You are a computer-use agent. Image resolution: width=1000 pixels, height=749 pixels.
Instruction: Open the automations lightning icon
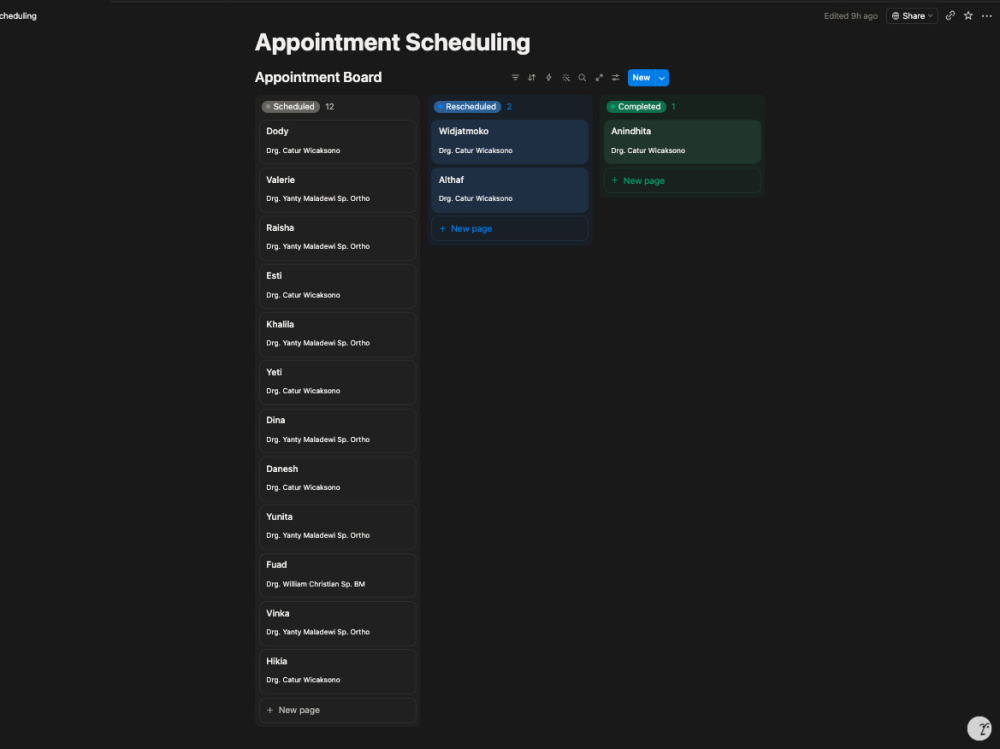click(x=548, y=78)
